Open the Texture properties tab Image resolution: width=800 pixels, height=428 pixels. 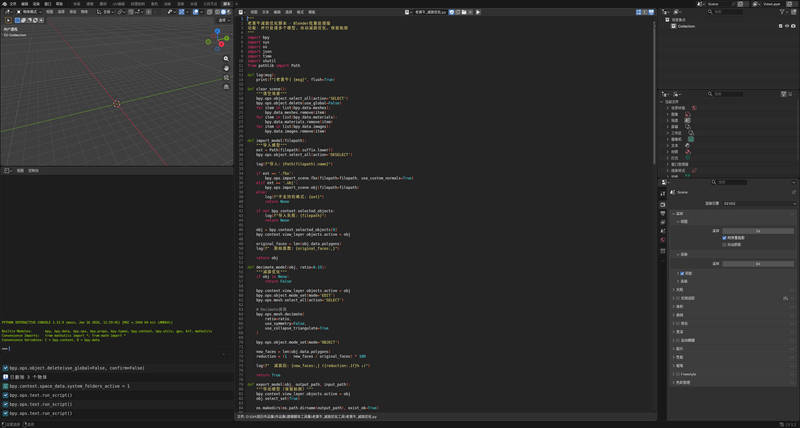(662, 251)
